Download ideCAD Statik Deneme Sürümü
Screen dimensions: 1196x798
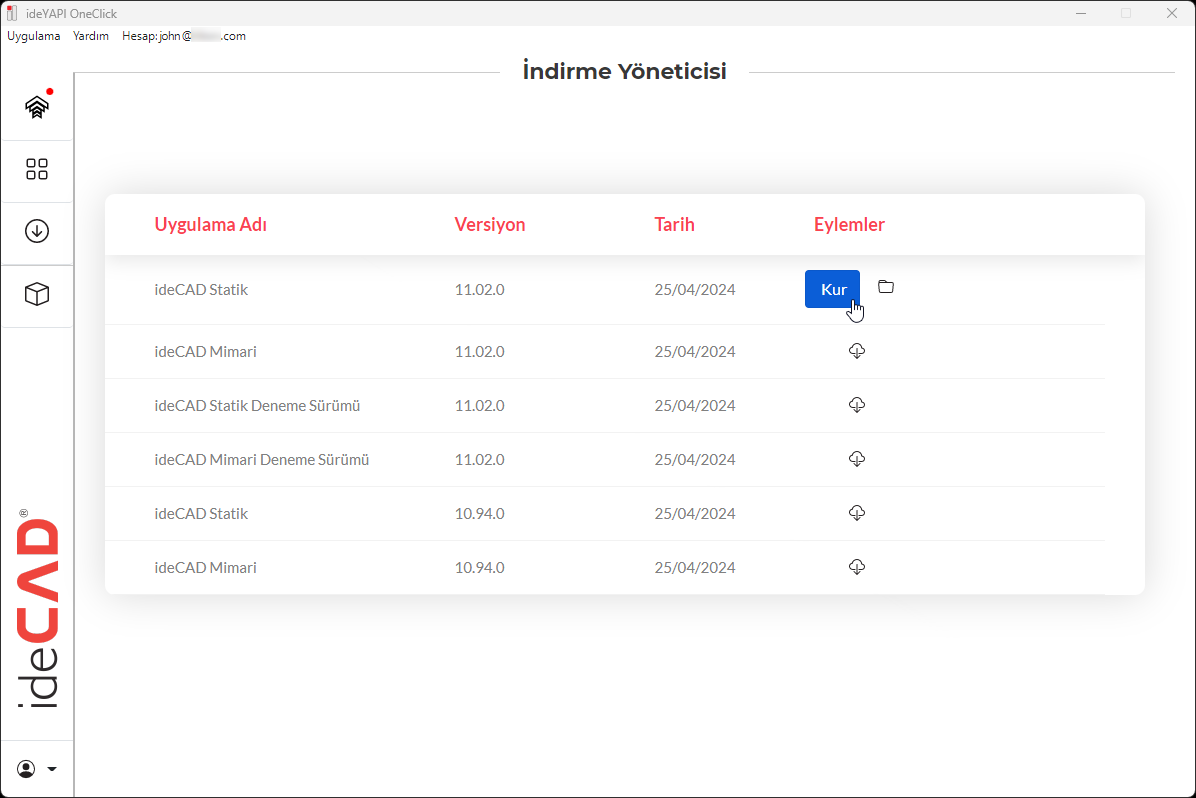(856, 405)
